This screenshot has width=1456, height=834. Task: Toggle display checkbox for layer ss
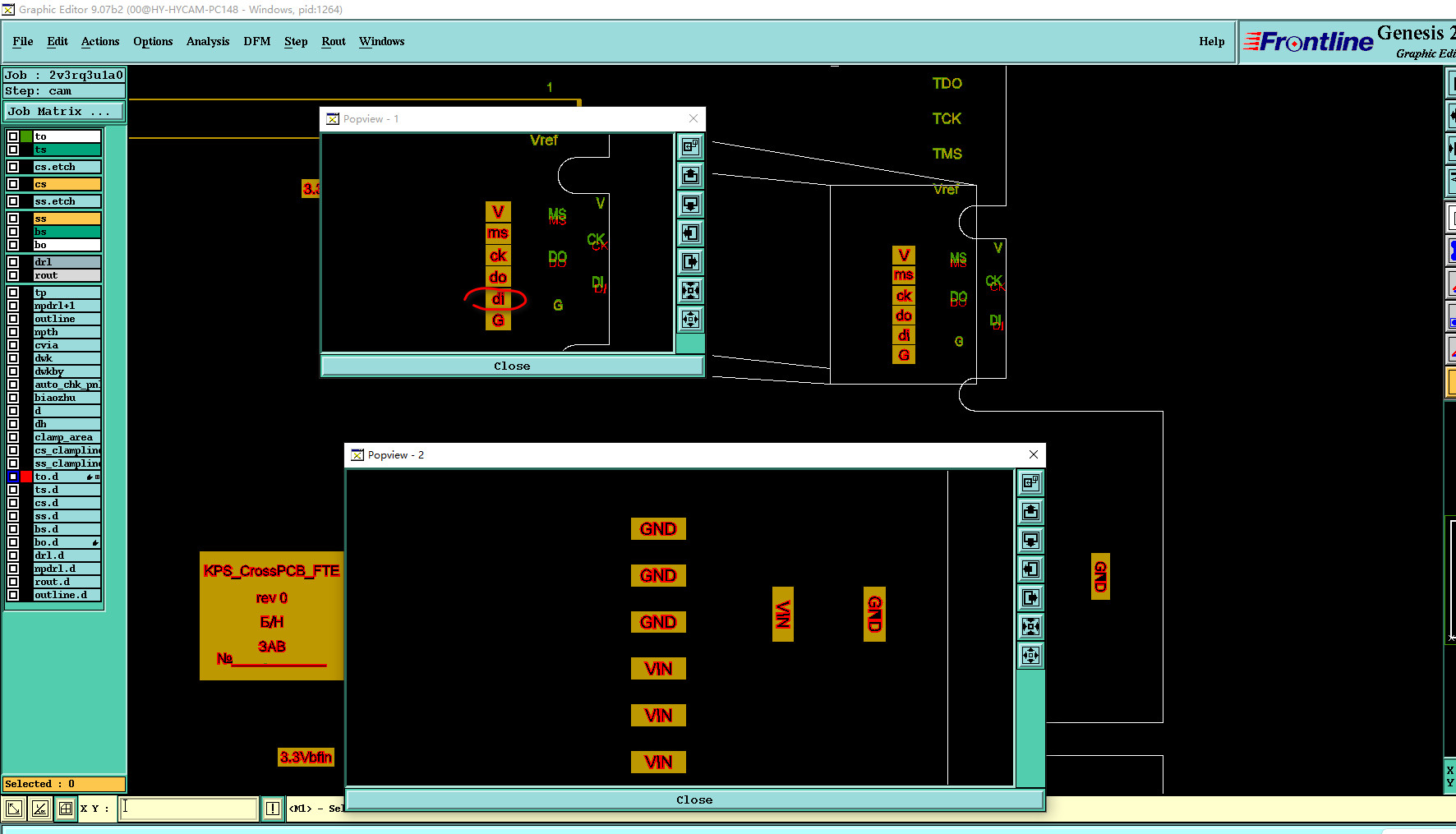[x=13, y=219]
